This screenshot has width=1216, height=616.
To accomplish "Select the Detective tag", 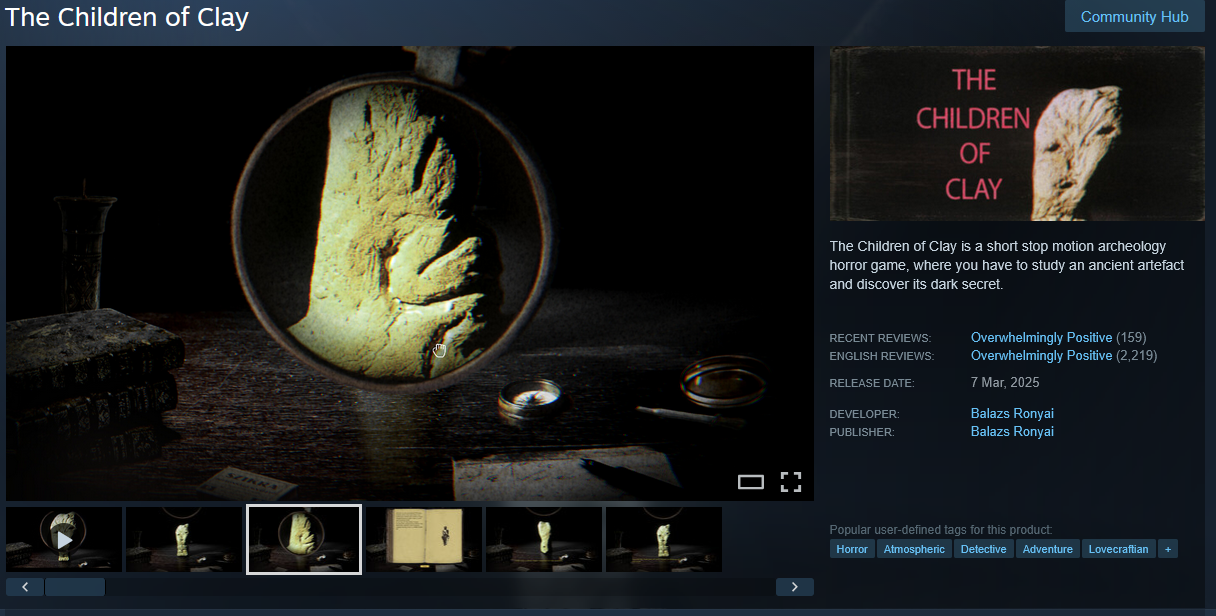I will point(983,549).
